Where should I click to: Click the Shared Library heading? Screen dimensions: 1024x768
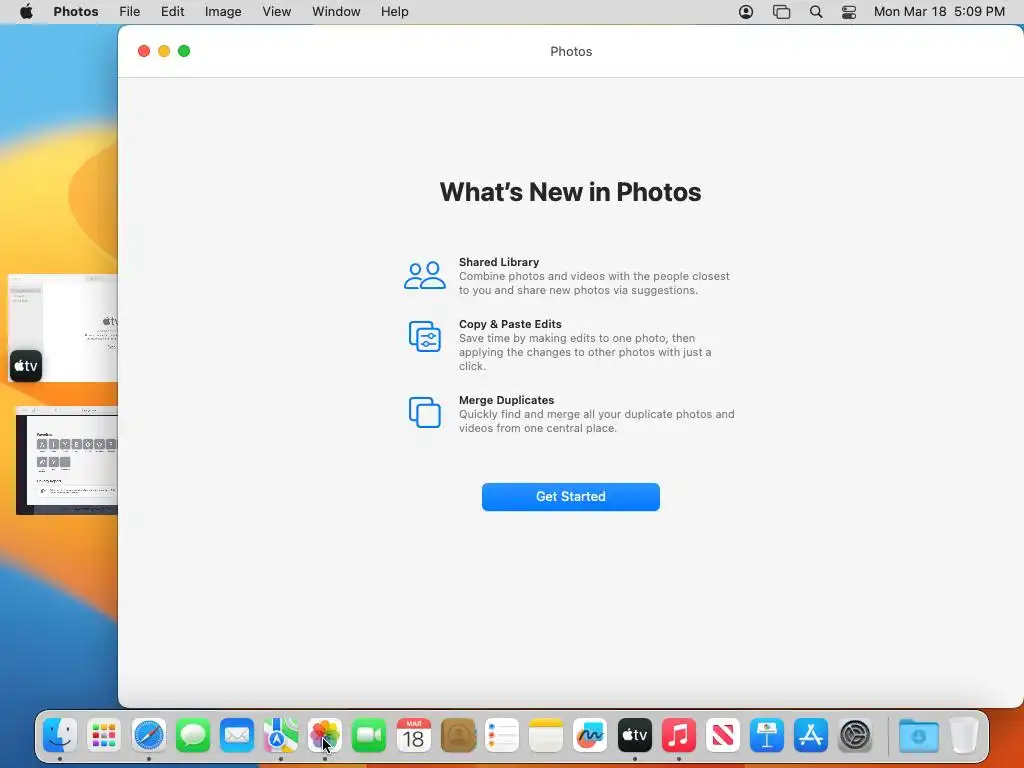(499, 262)
